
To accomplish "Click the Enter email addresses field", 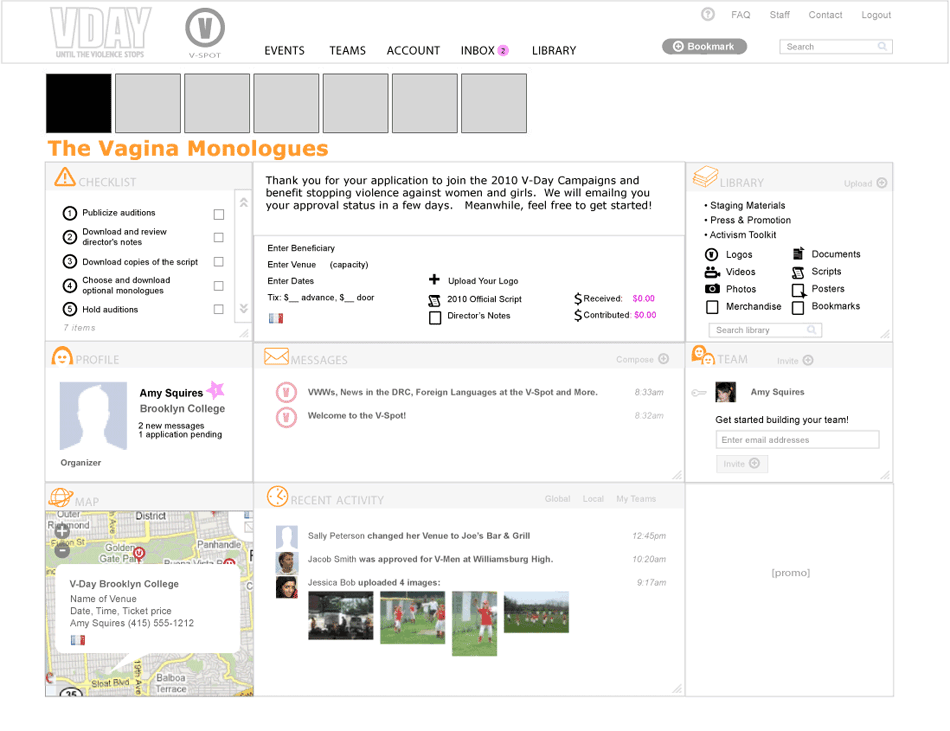I will coord(797,440).
